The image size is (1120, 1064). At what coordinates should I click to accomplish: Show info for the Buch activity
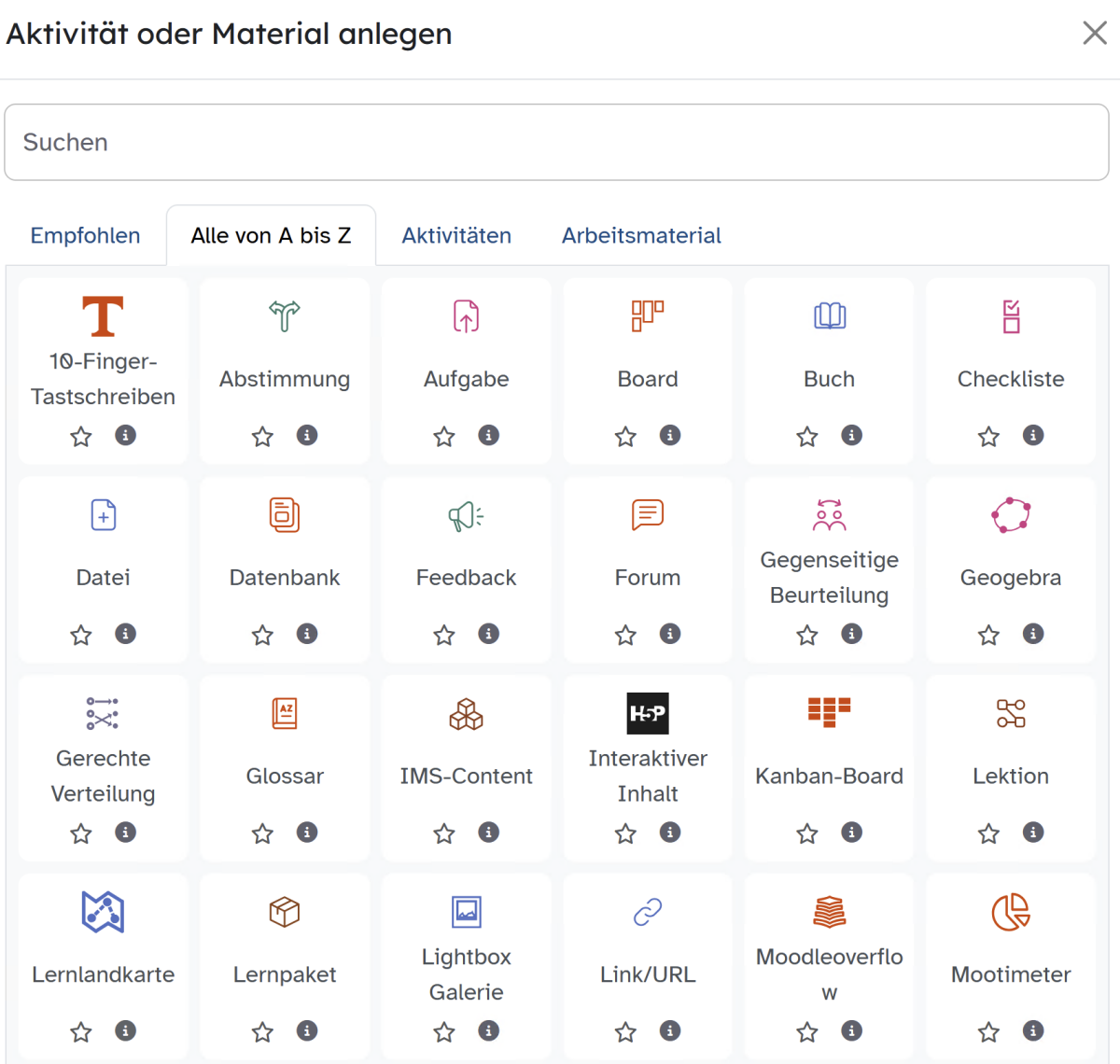point(851,435)
